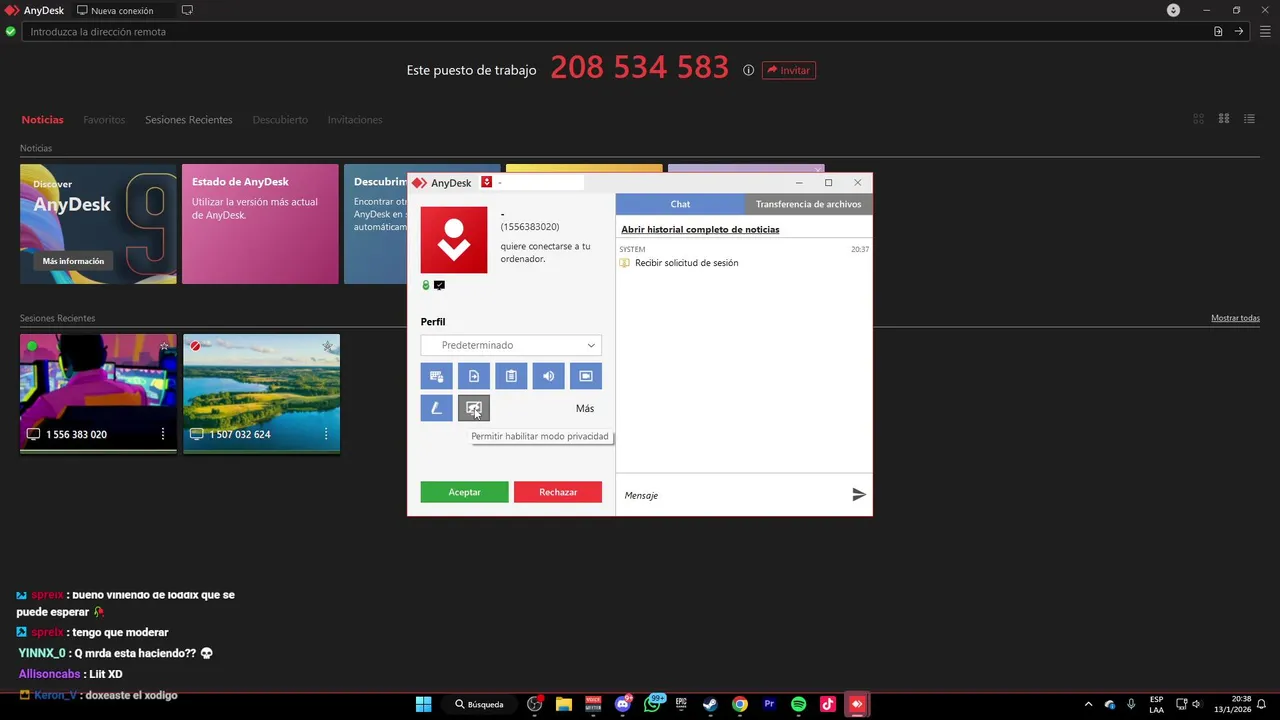The height and width of the screenshot is (720, 1280).
Task: Toggle clipboard access permission
Action: [511, 376]
